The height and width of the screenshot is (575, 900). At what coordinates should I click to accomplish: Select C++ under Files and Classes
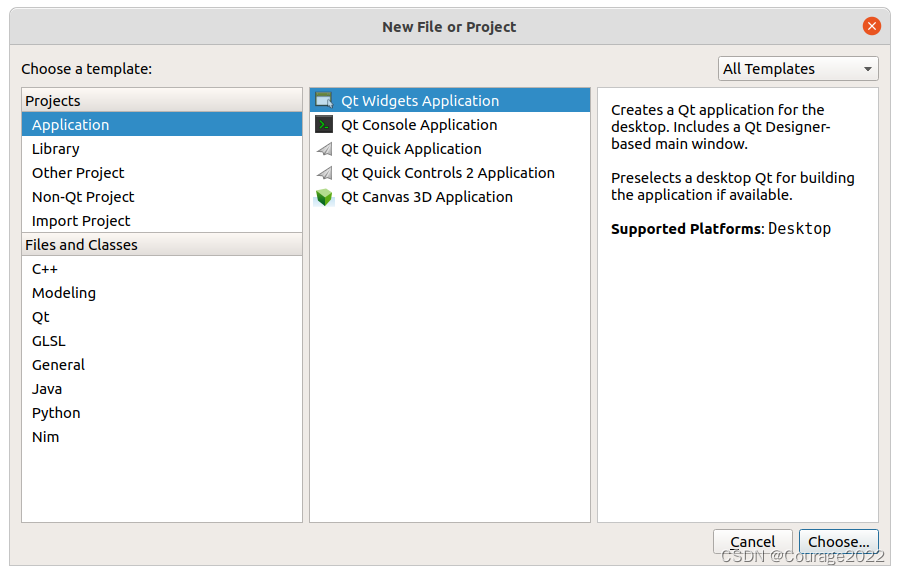coord(45,269)
